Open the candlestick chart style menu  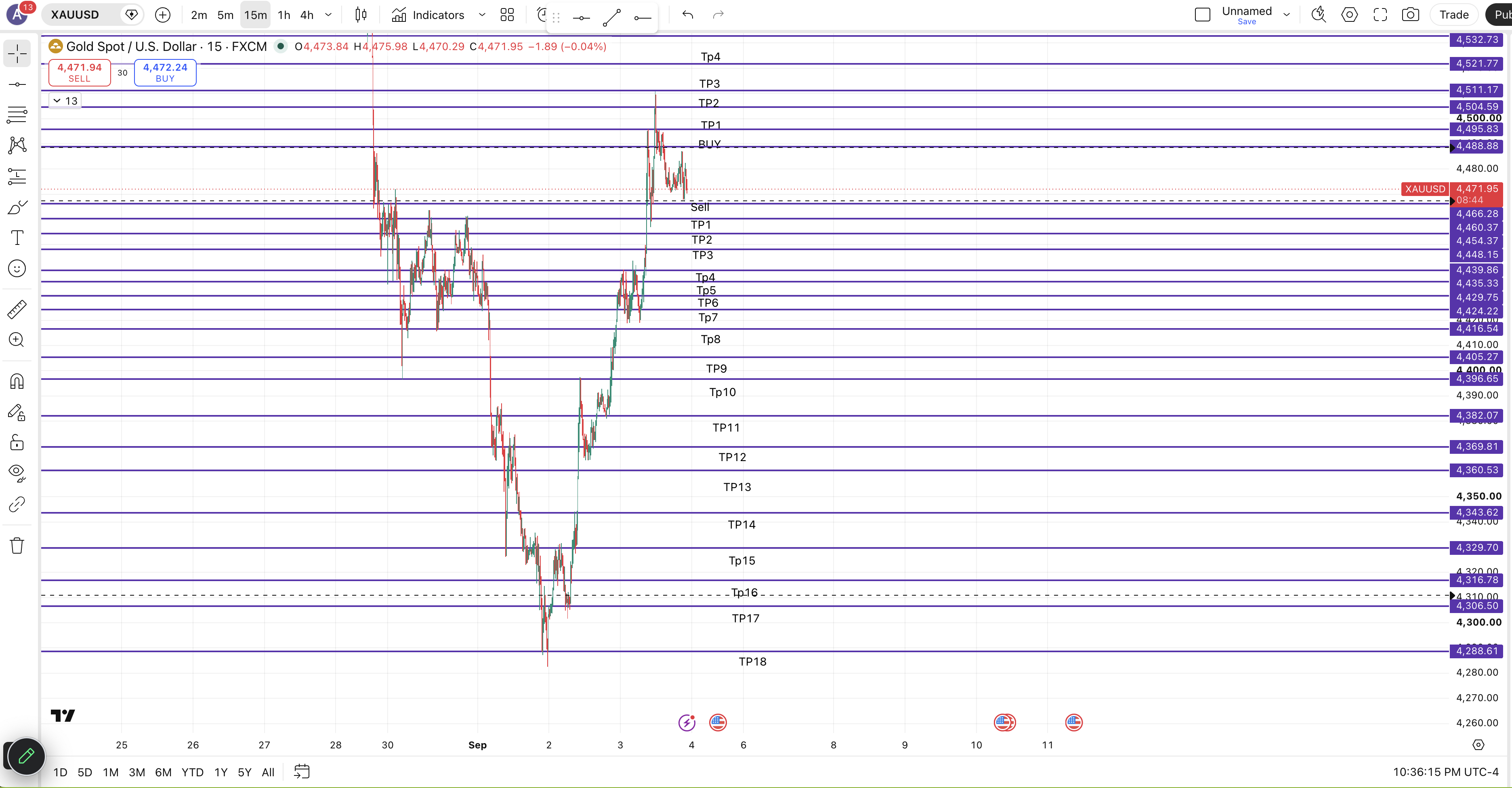(x=361, y=15)
